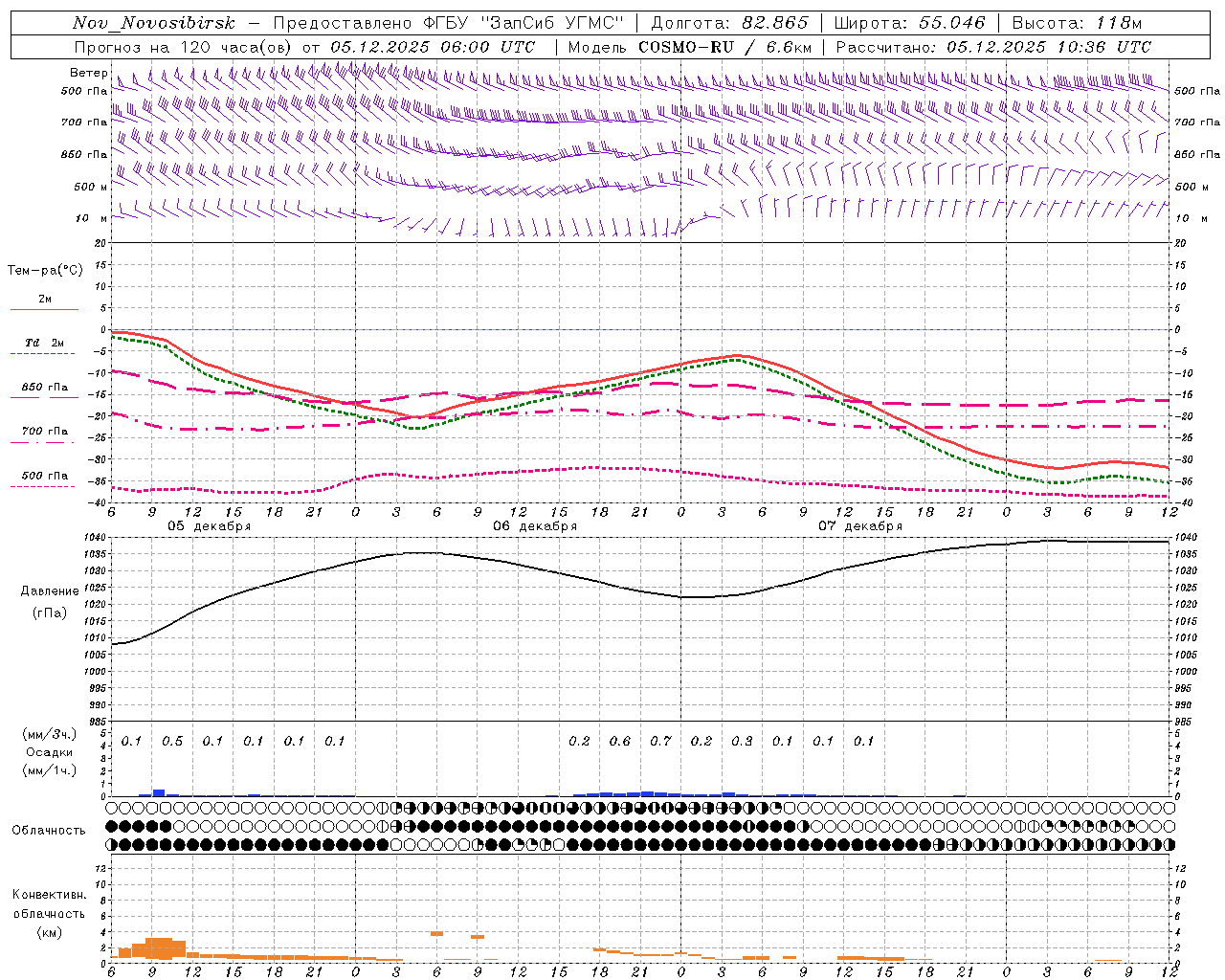Click the "Рассчитано: 05.12.2025 10:36 UTC" timestamp
This screenshot has width=1225, height=980.
pos(993,47)
